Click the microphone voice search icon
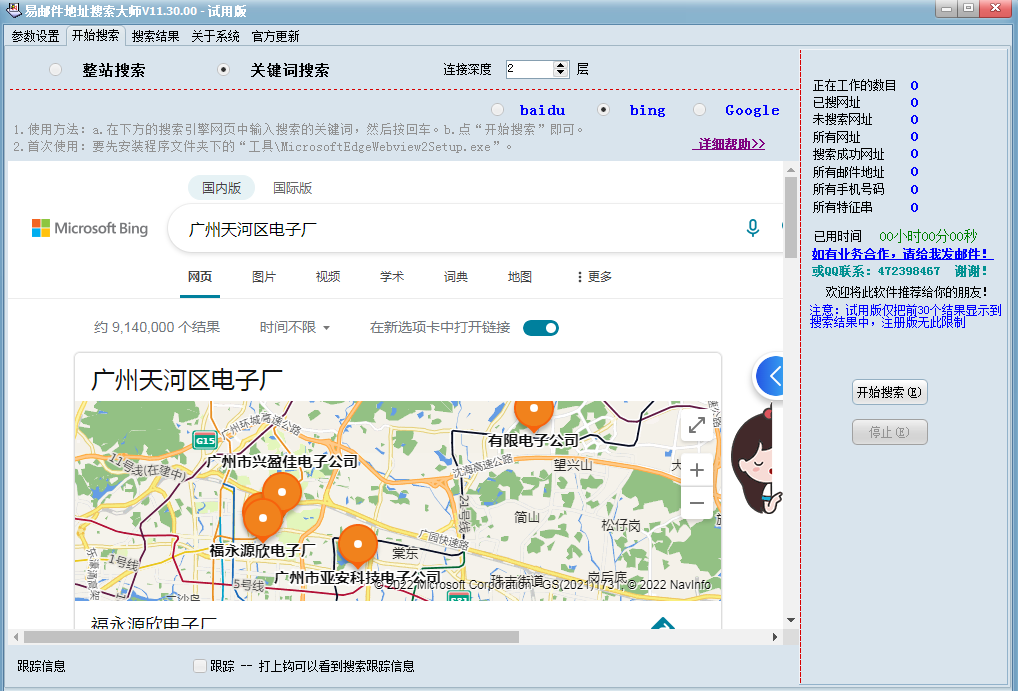Viewport: 1018px width, 691px height. tap(752, 228)
